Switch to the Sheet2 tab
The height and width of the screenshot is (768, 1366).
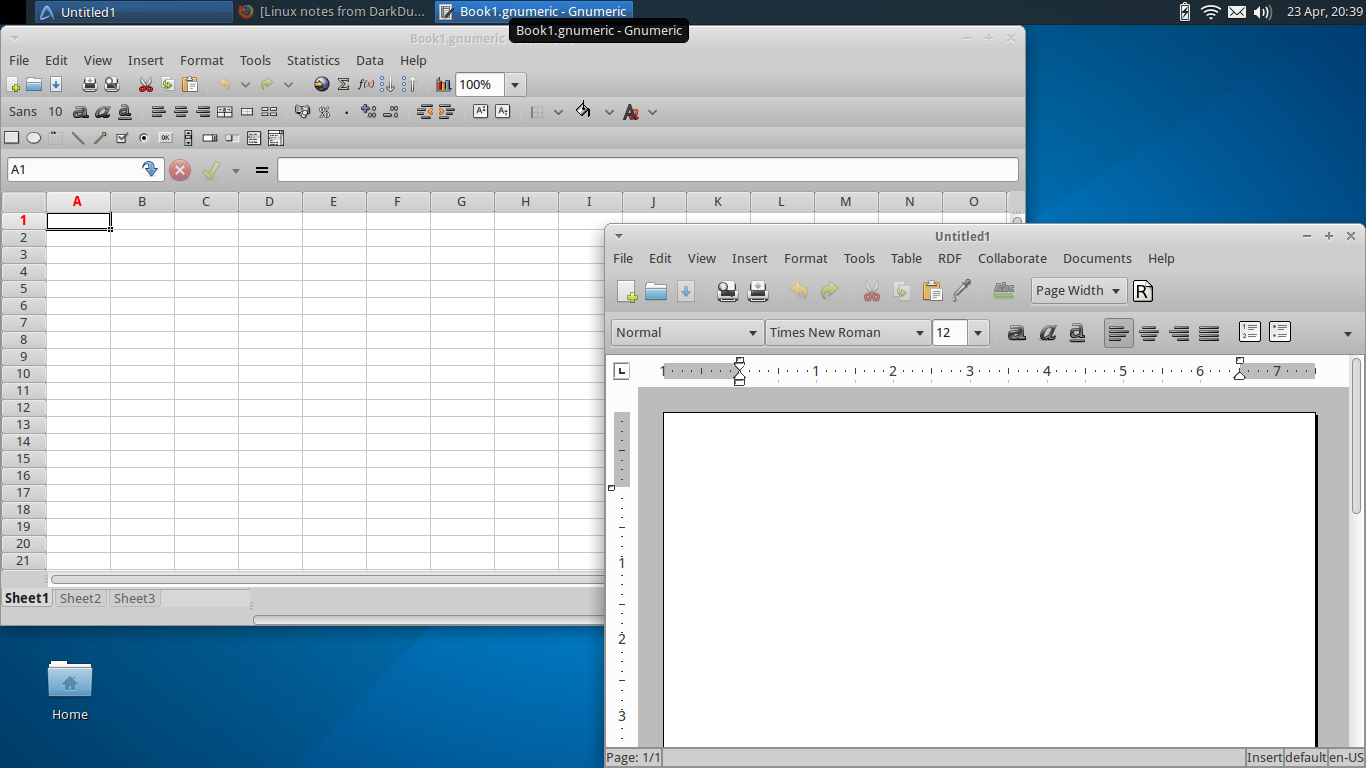pos(80,598)
